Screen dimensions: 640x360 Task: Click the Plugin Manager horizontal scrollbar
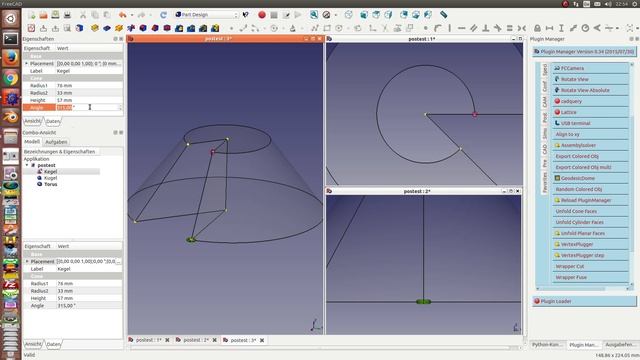tap(583, 289)
